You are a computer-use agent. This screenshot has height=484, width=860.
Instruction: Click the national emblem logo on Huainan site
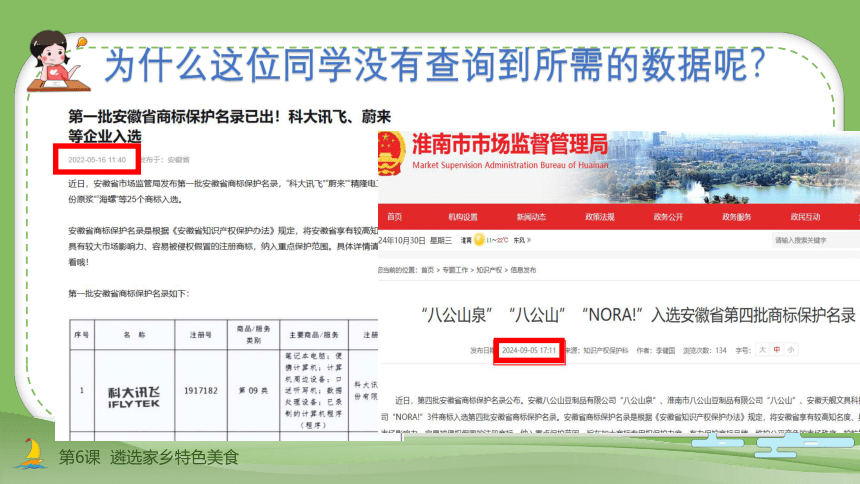[x=391, y=153]
